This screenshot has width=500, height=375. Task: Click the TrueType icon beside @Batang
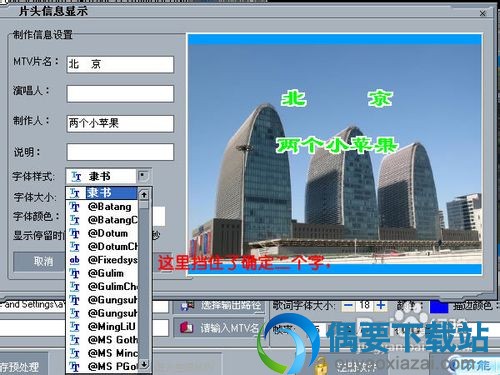coord(75,207)
